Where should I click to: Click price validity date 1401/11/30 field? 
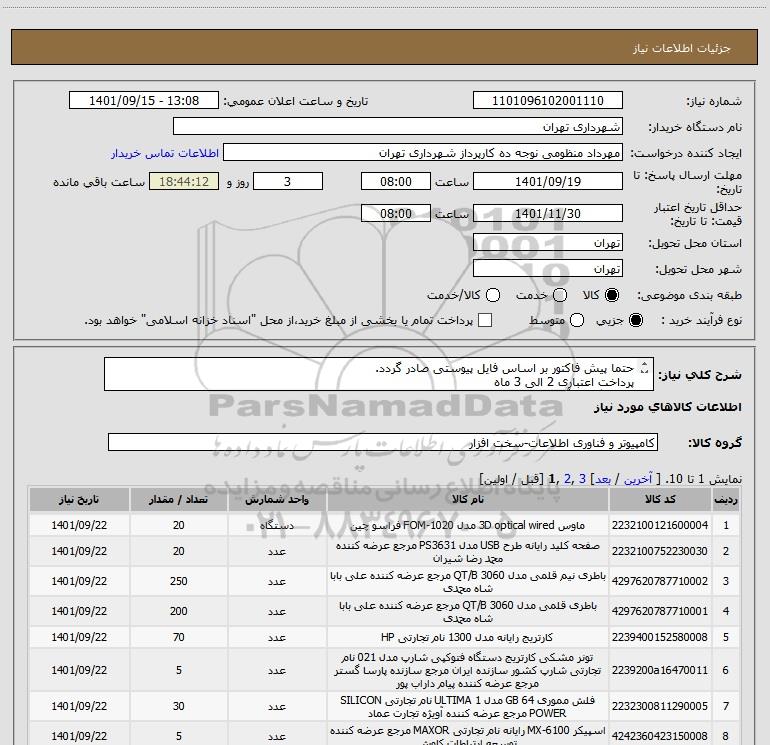[x=548, y=213]
